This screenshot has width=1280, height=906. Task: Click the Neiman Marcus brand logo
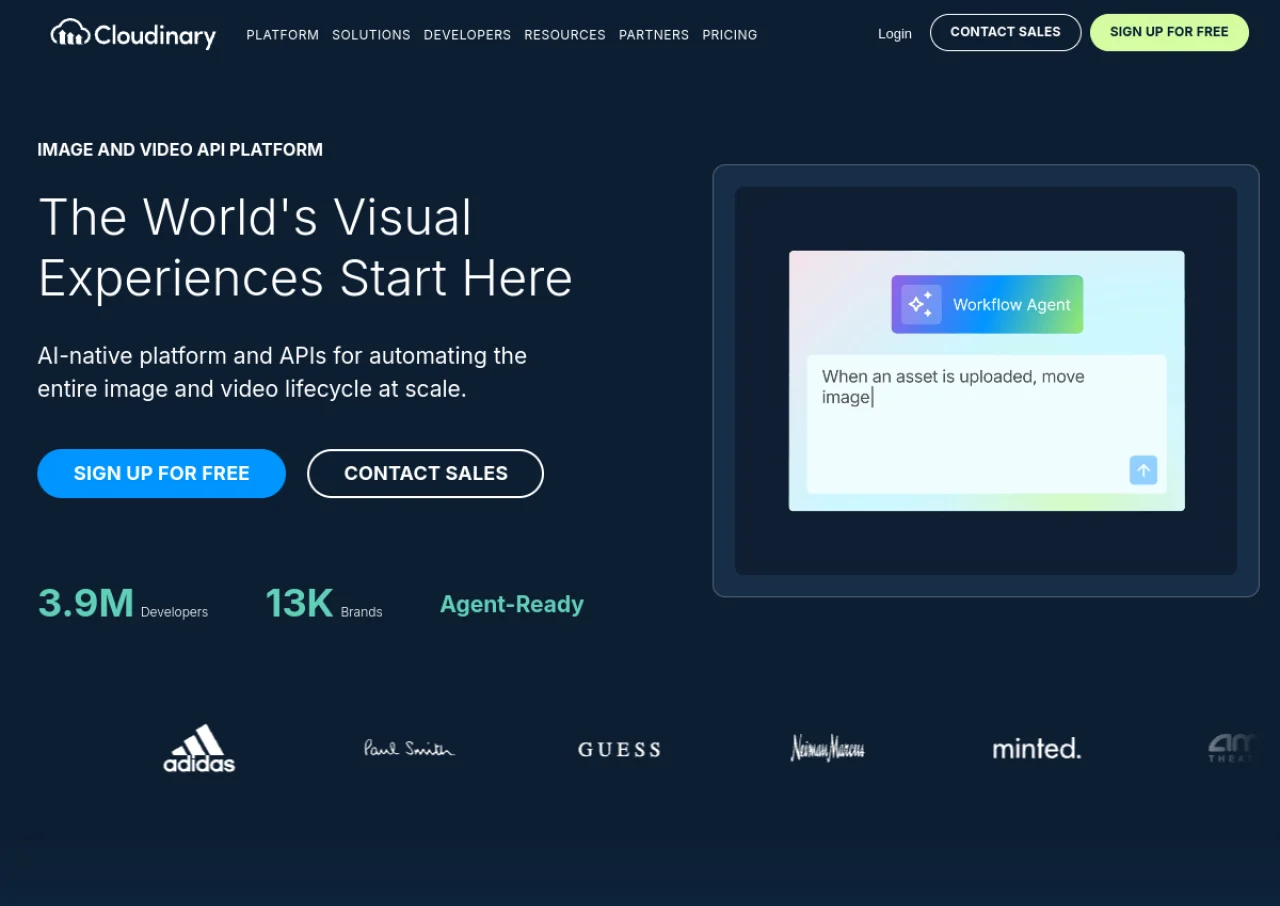tap(827, 748)
